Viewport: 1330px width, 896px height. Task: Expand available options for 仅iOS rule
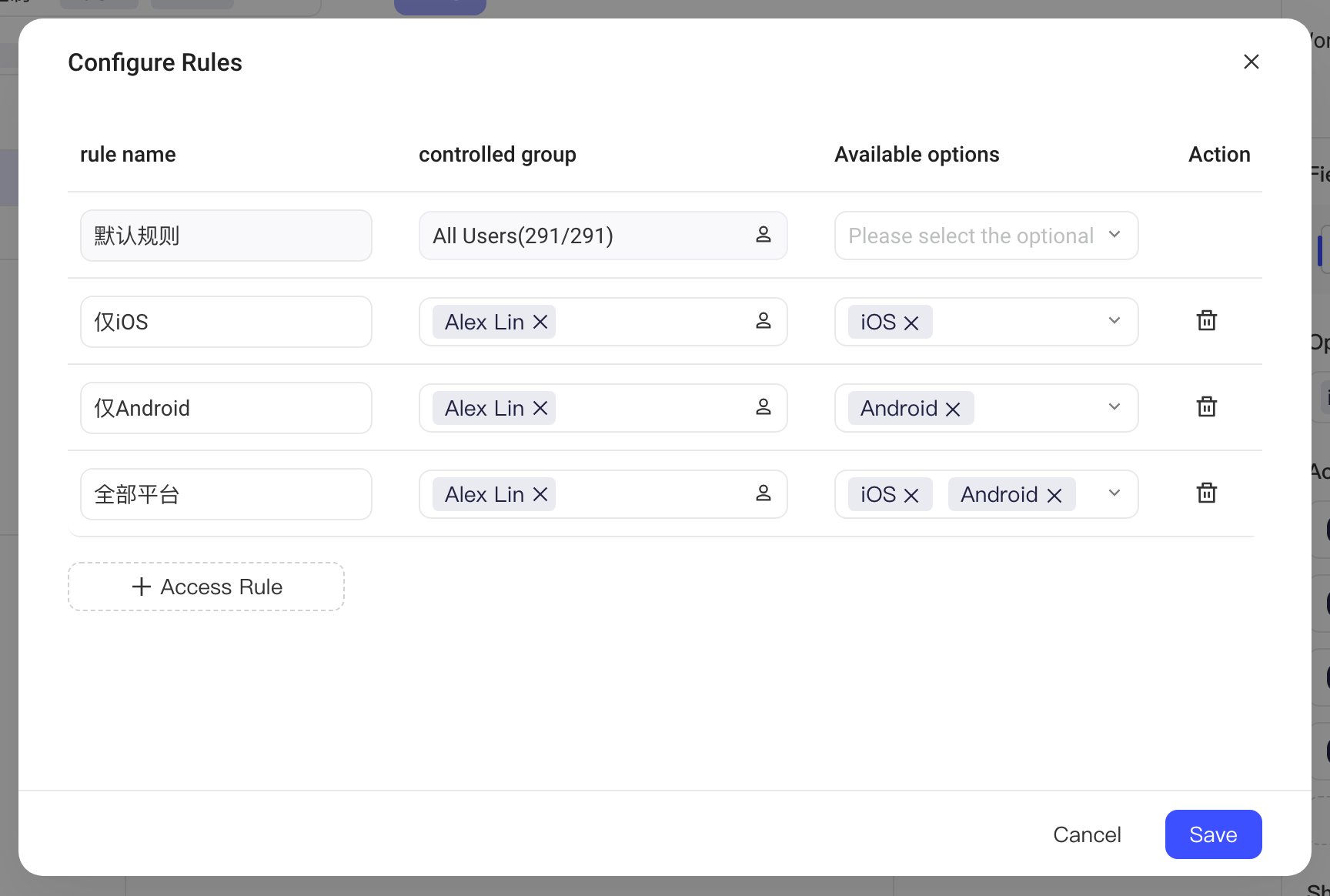1114,321
